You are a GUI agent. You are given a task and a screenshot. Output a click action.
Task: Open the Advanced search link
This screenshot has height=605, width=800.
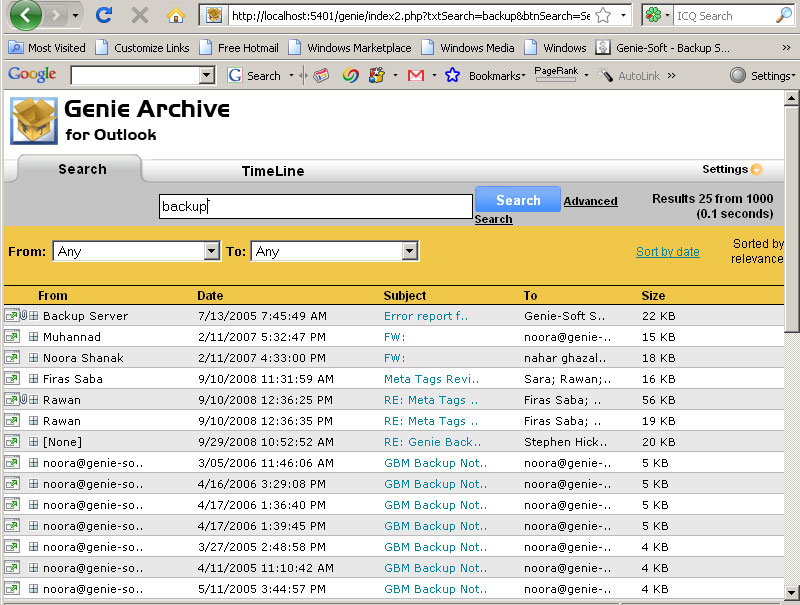pos(590,201)
